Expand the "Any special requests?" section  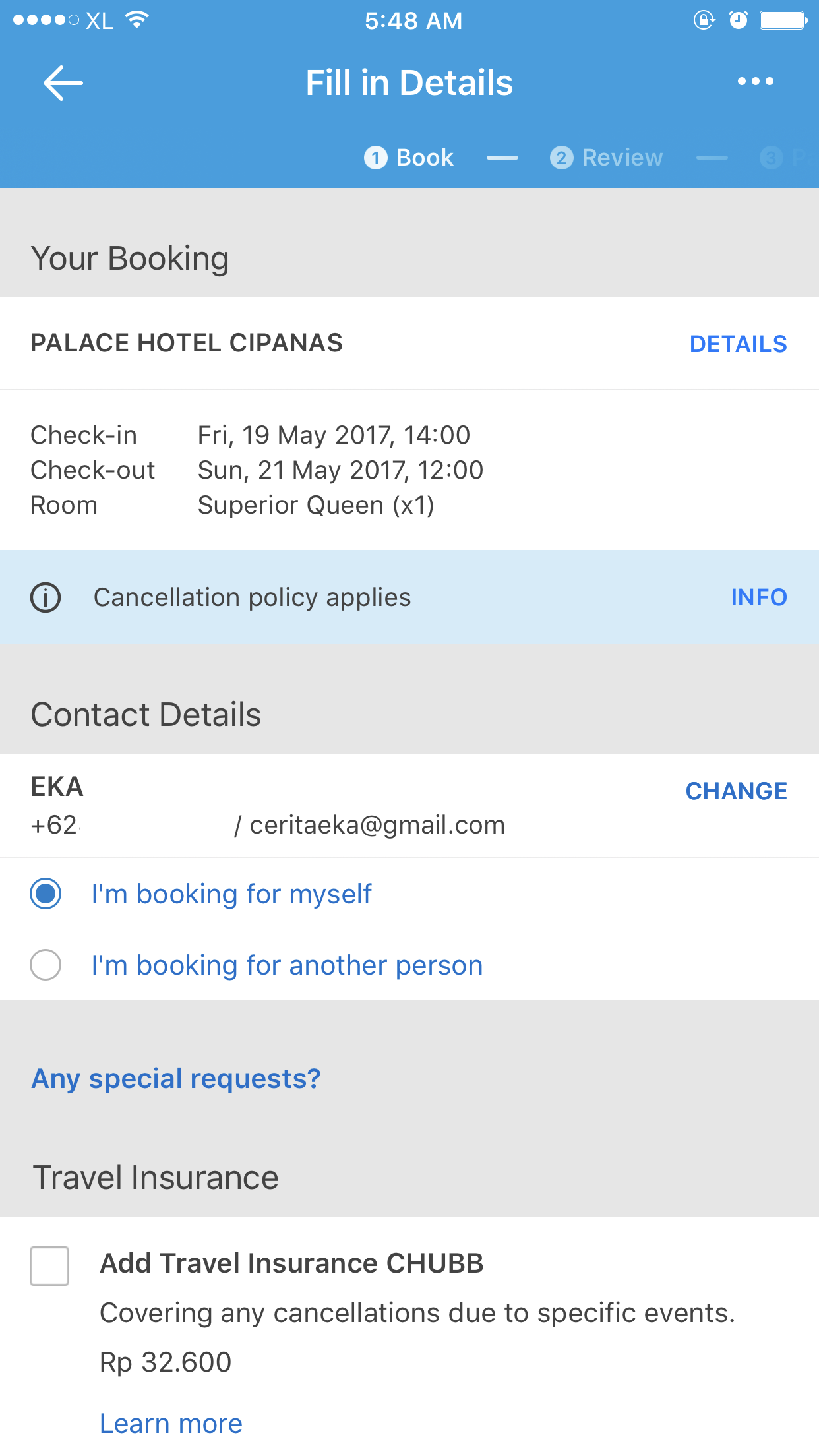point(176,1079)
